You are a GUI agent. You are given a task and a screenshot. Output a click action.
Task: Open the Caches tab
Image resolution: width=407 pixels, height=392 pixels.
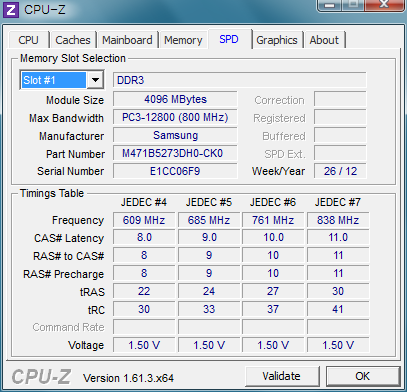(73, 40)
